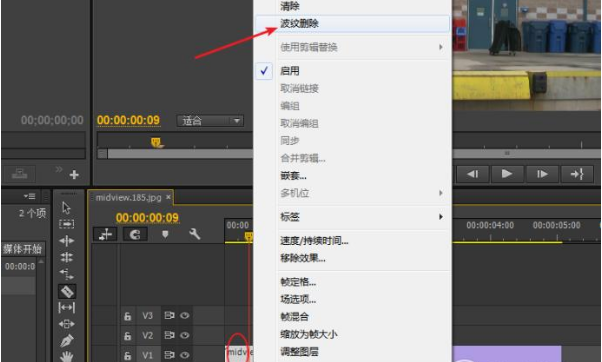Toggle sync lock for track V1
602x362 pixels.
[169, 355]
